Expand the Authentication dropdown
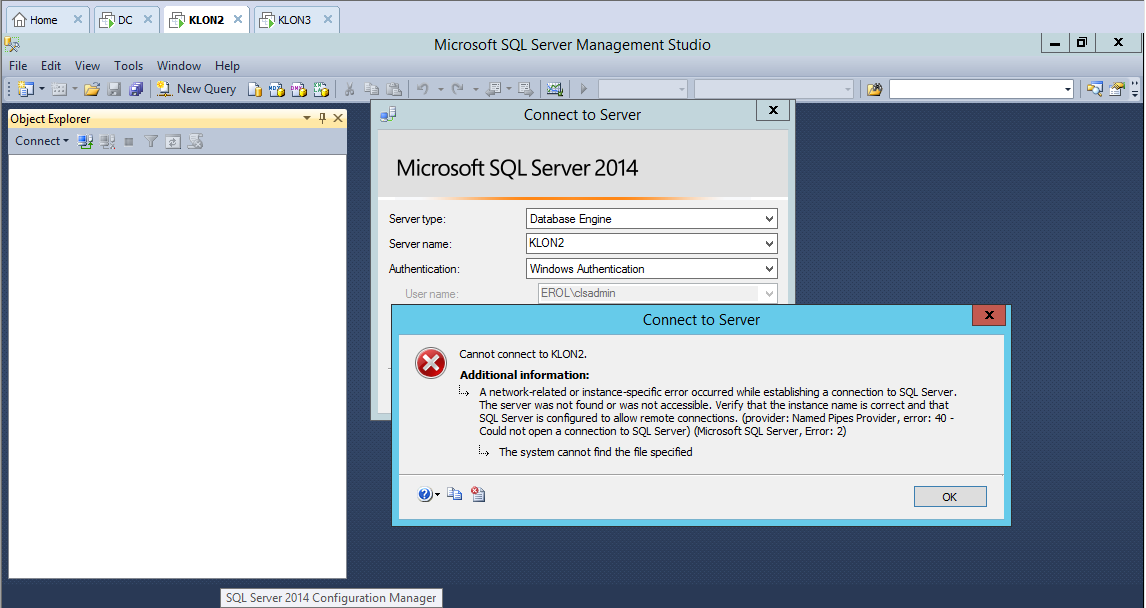 tap(768, 269)
